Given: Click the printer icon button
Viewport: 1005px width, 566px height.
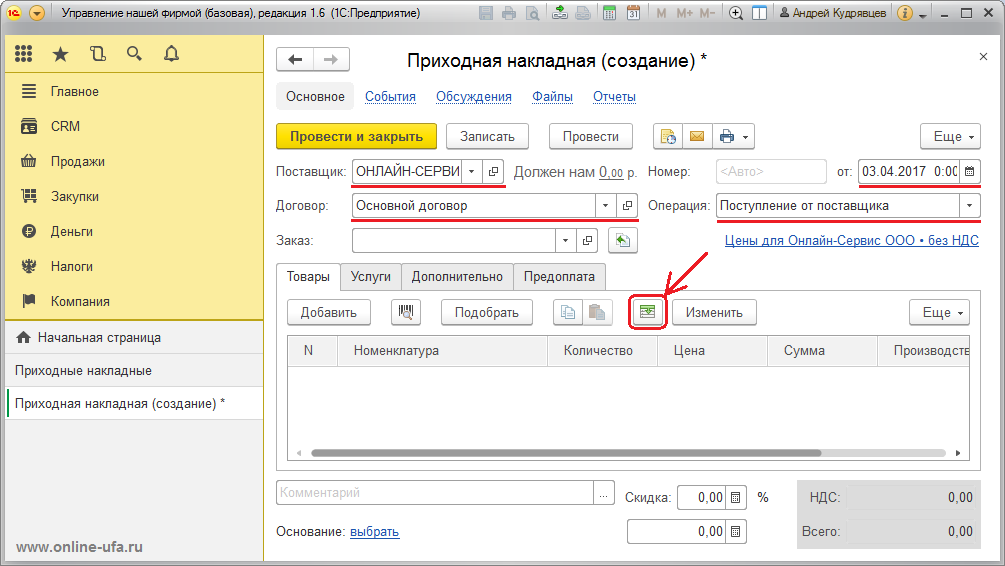Looking at the screenshot, I should pyautogui.click(x=726, y=137).
